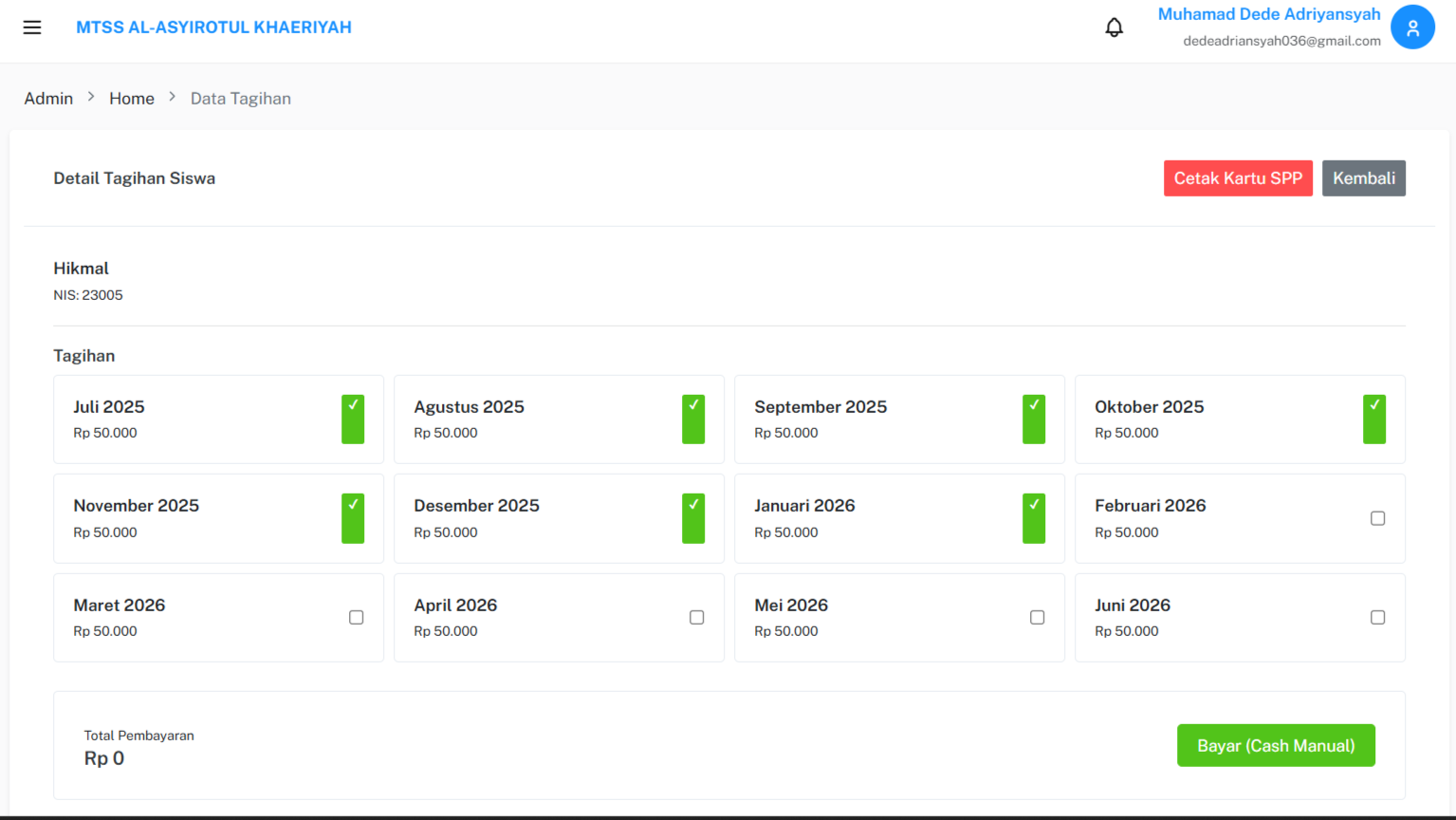Click the green checkmark for Oktober 2025
Viewport: 1456px width, 820px height.
tap(1374, 419)
